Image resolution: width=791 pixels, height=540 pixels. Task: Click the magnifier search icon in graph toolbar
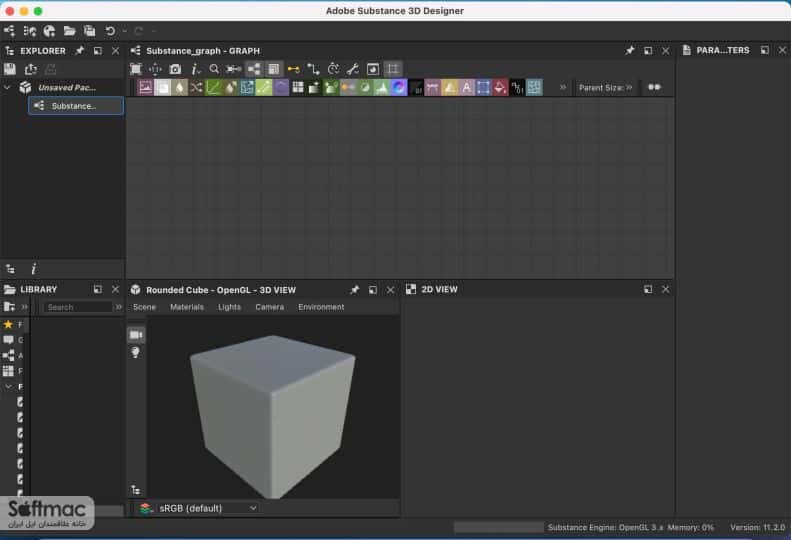tap(214, 69)
